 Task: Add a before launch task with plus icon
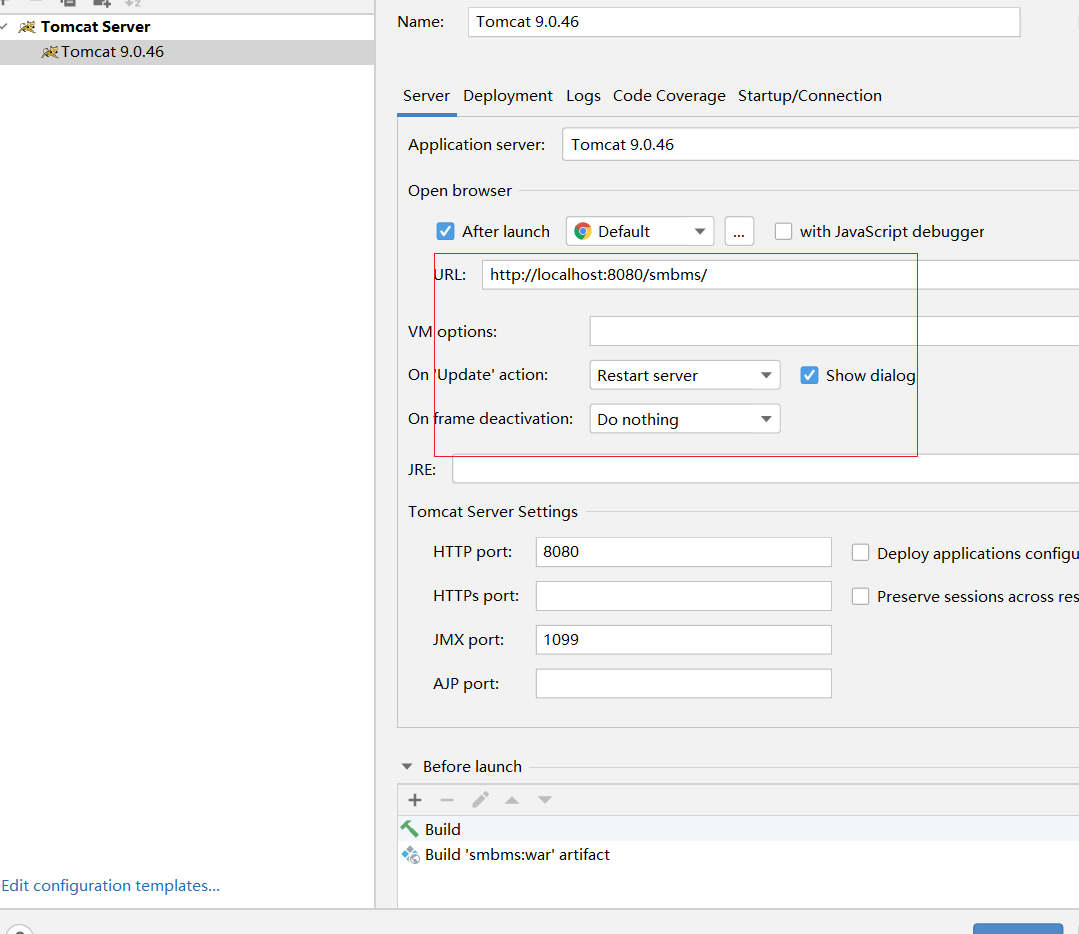pos(415,800)
